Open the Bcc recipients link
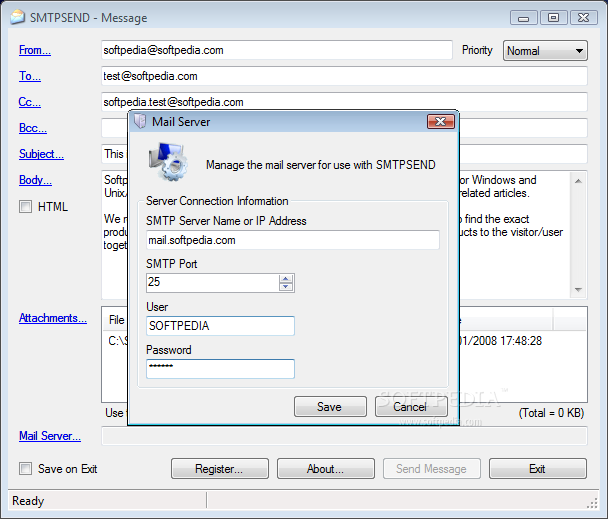The height and width of the screenshot is (519, 608). point(33,128)
